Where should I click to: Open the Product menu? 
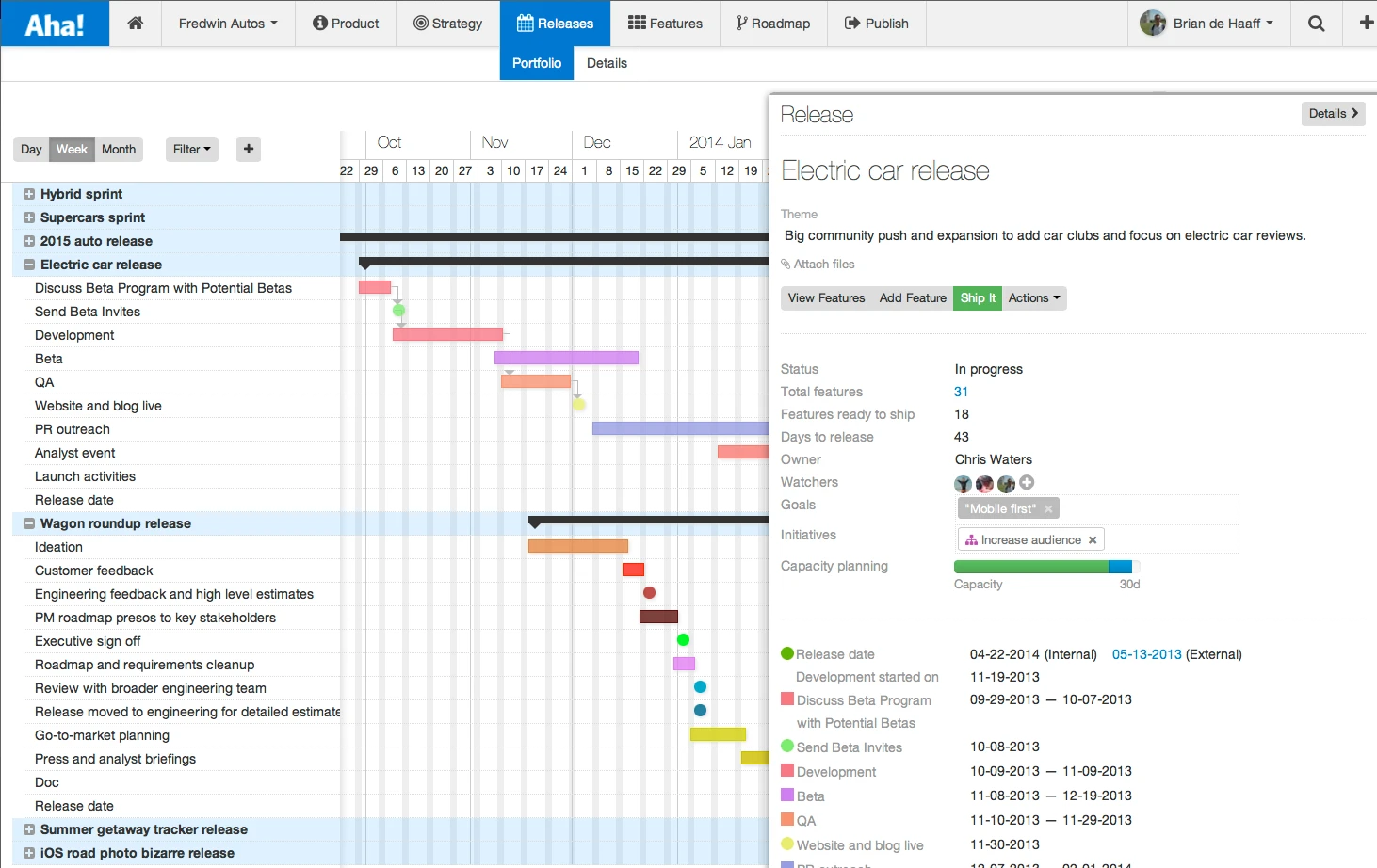click(346, 24)
